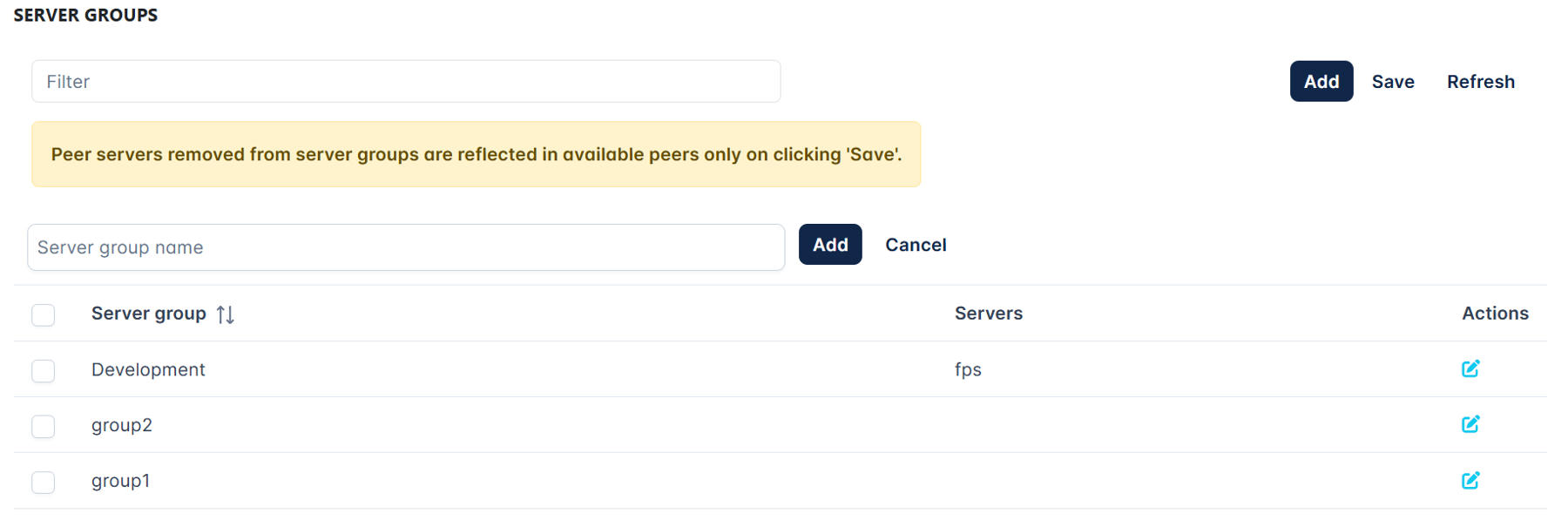Focus the Server group name field
Viewport: 1568px width, 527px height.
(406, 247)
